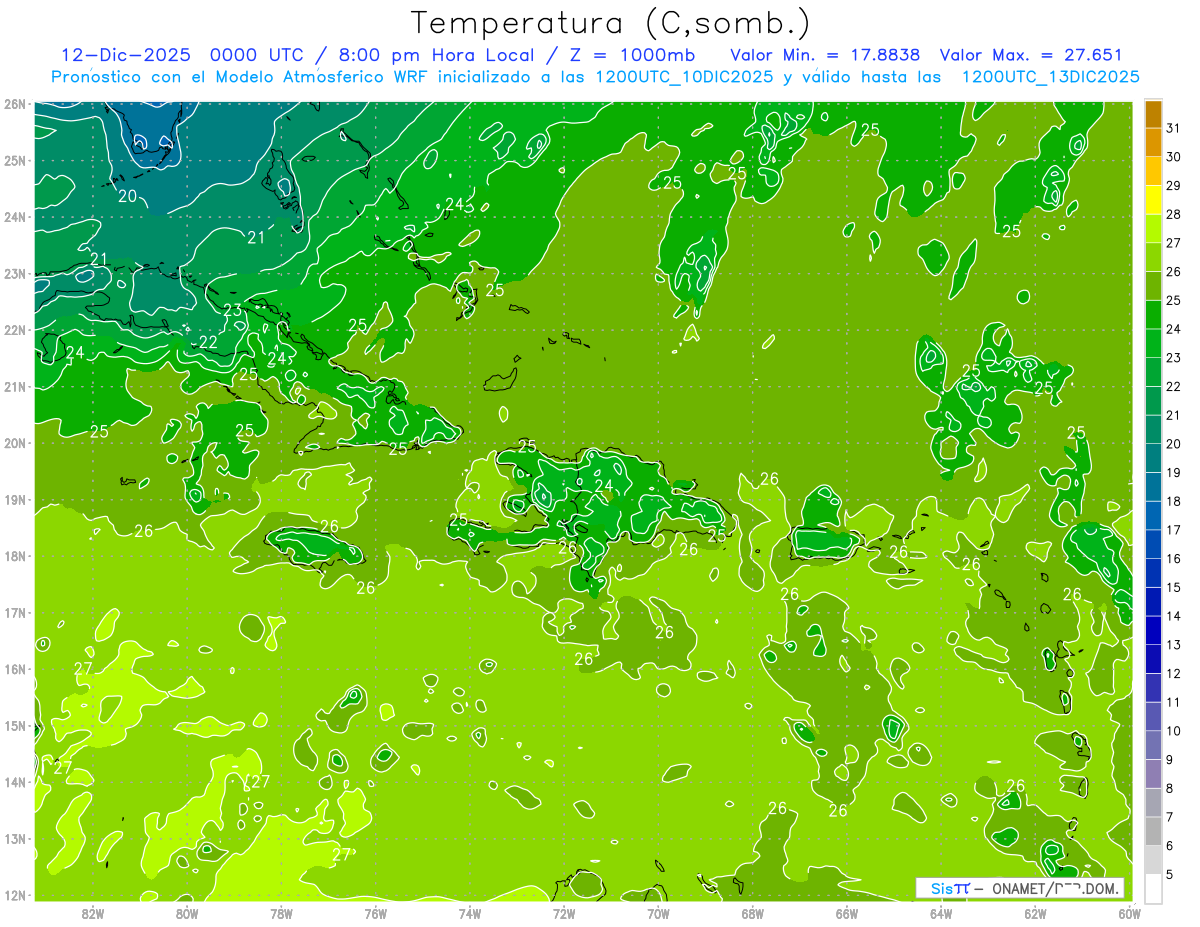Pick the yellow legend swatch between 28 and 29
The image size is (1200, 927).
(x=1153, y=200)
